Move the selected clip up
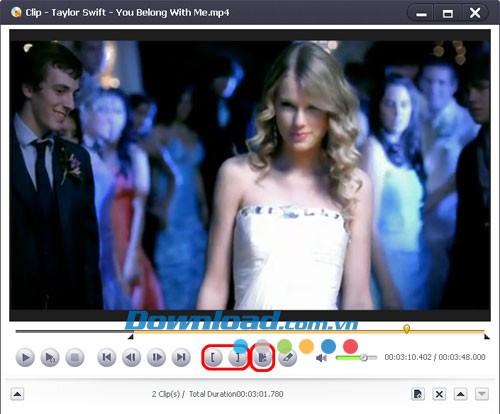Image resolution: width=500 pixels, height=414 pixels. click(461, 394)
